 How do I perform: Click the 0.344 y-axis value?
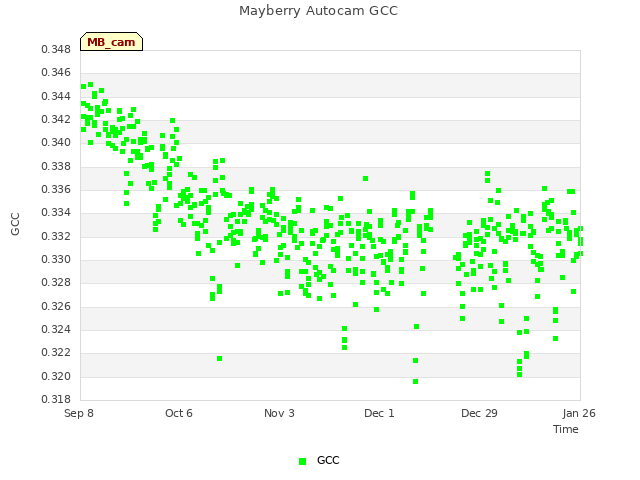56,96
